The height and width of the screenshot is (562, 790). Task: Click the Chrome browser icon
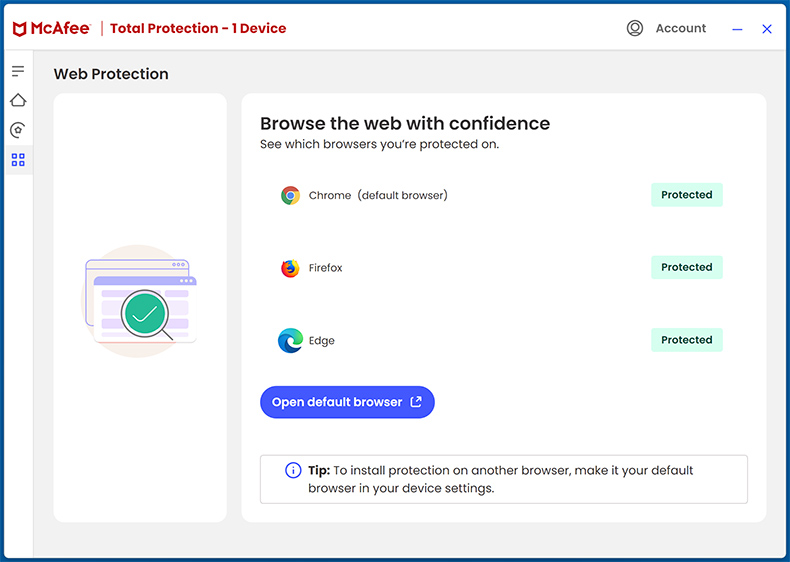point(290,195)
